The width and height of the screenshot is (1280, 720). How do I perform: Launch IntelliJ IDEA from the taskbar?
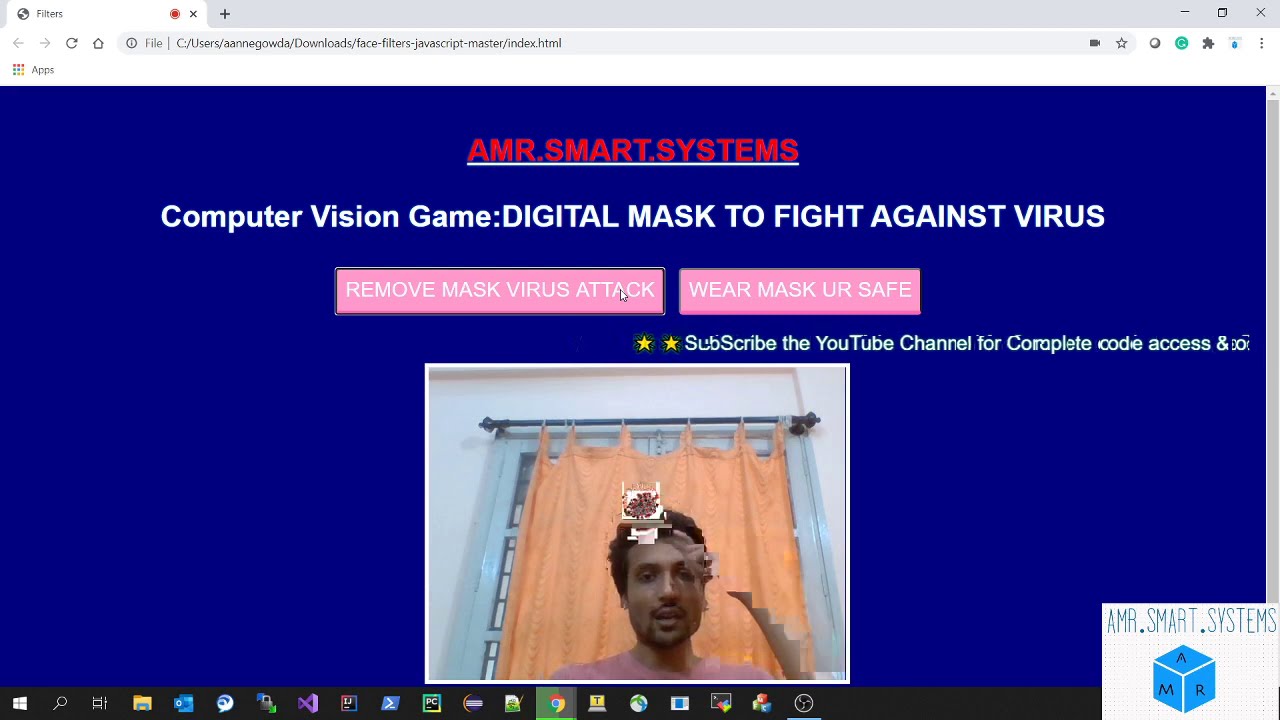coord(349,703)
